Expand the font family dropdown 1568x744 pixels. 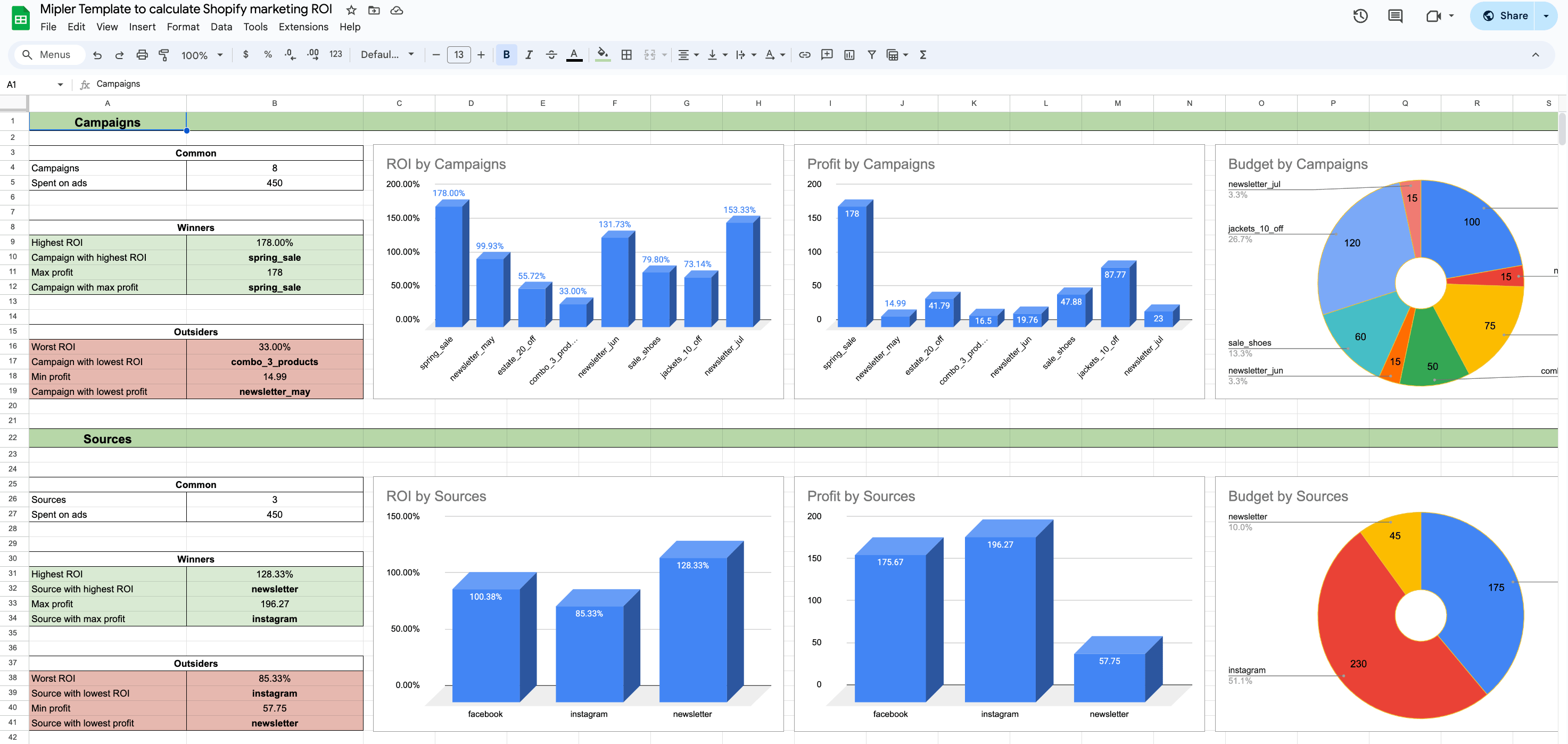(387, 55)
